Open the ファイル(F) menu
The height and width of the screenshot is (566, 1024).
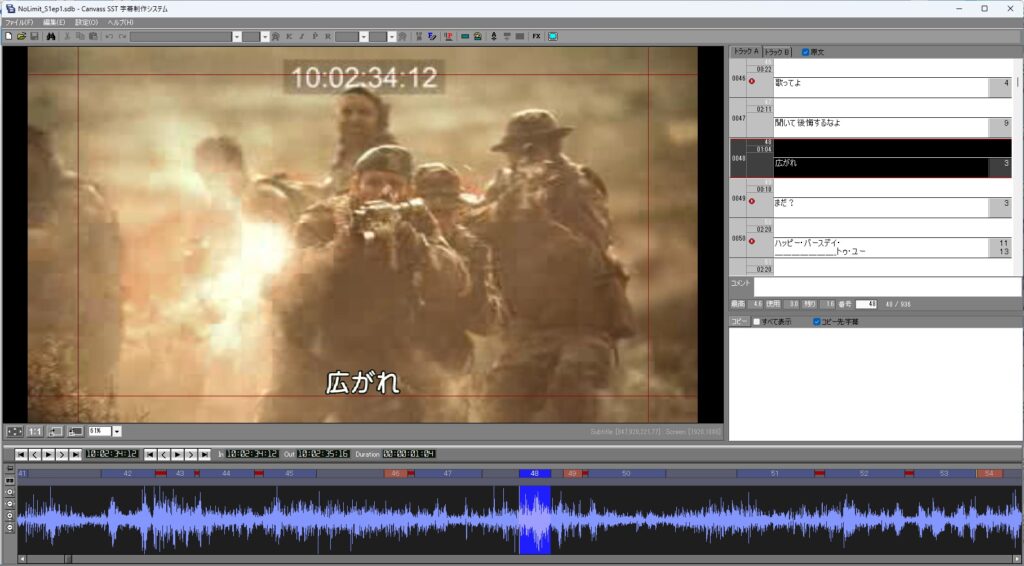(x=20, y=23)
